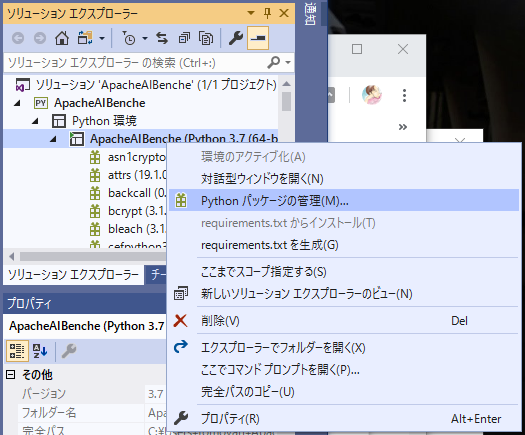Click the environment icon beside ApacheAIBenche (Python 3.7)
Image resolution: width=525 pixels, height=435 pixels.
(77, 139)
